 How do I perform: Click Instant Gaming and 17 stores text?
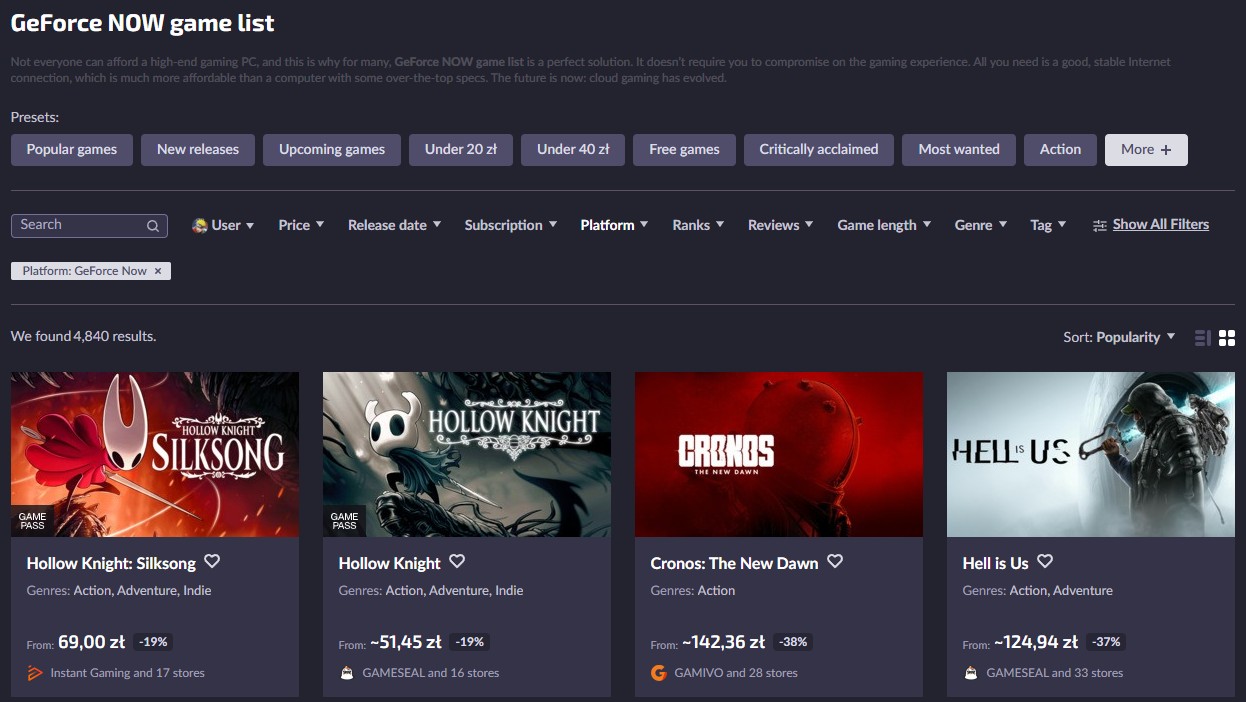pyautogui.click(x=128, y=673)
